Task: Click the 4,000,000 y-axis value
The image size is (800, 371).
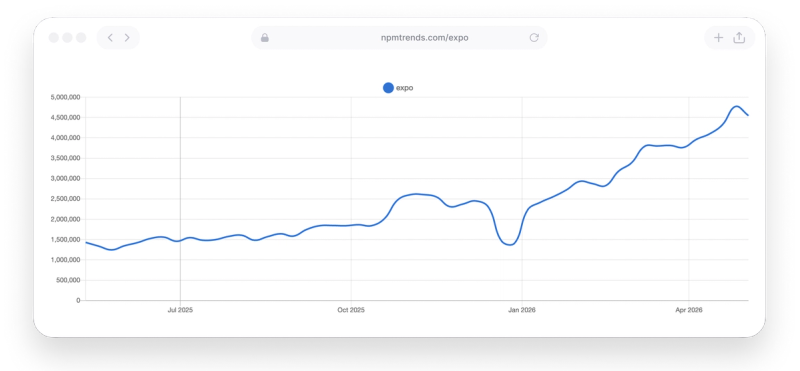Action: [65, 138]
